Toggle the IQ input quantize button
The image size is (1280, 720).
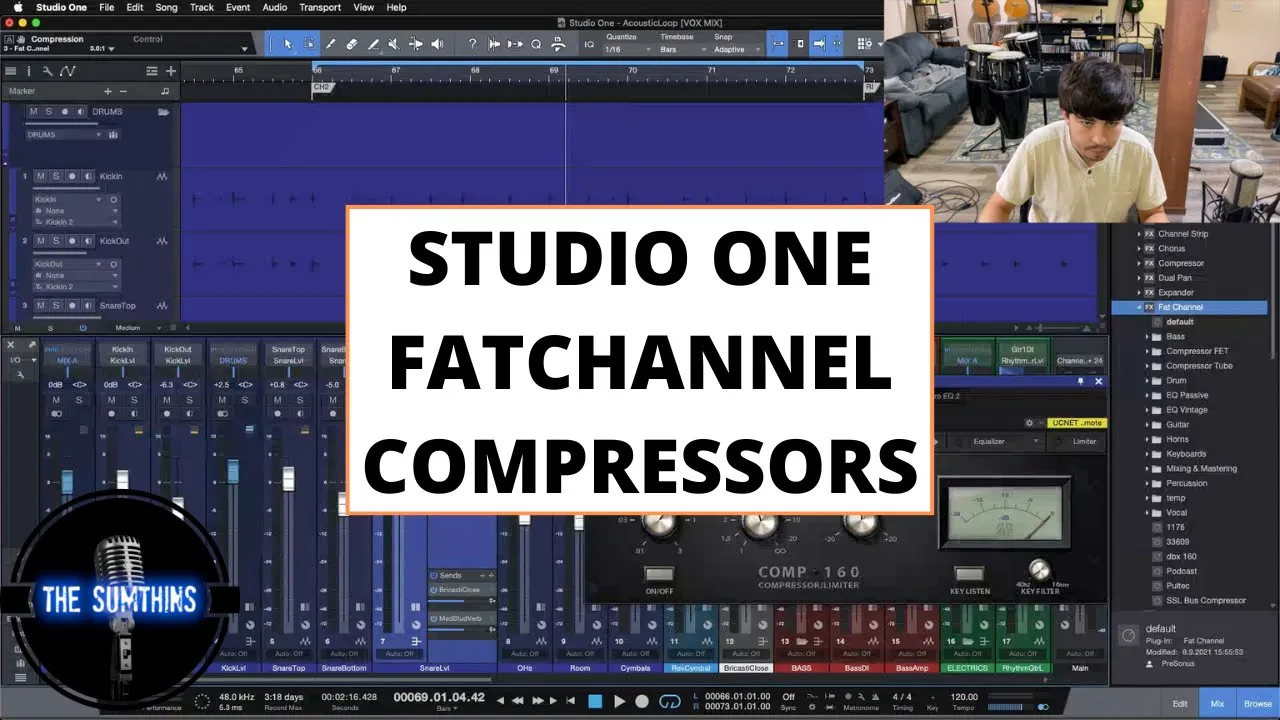point(589,44)
